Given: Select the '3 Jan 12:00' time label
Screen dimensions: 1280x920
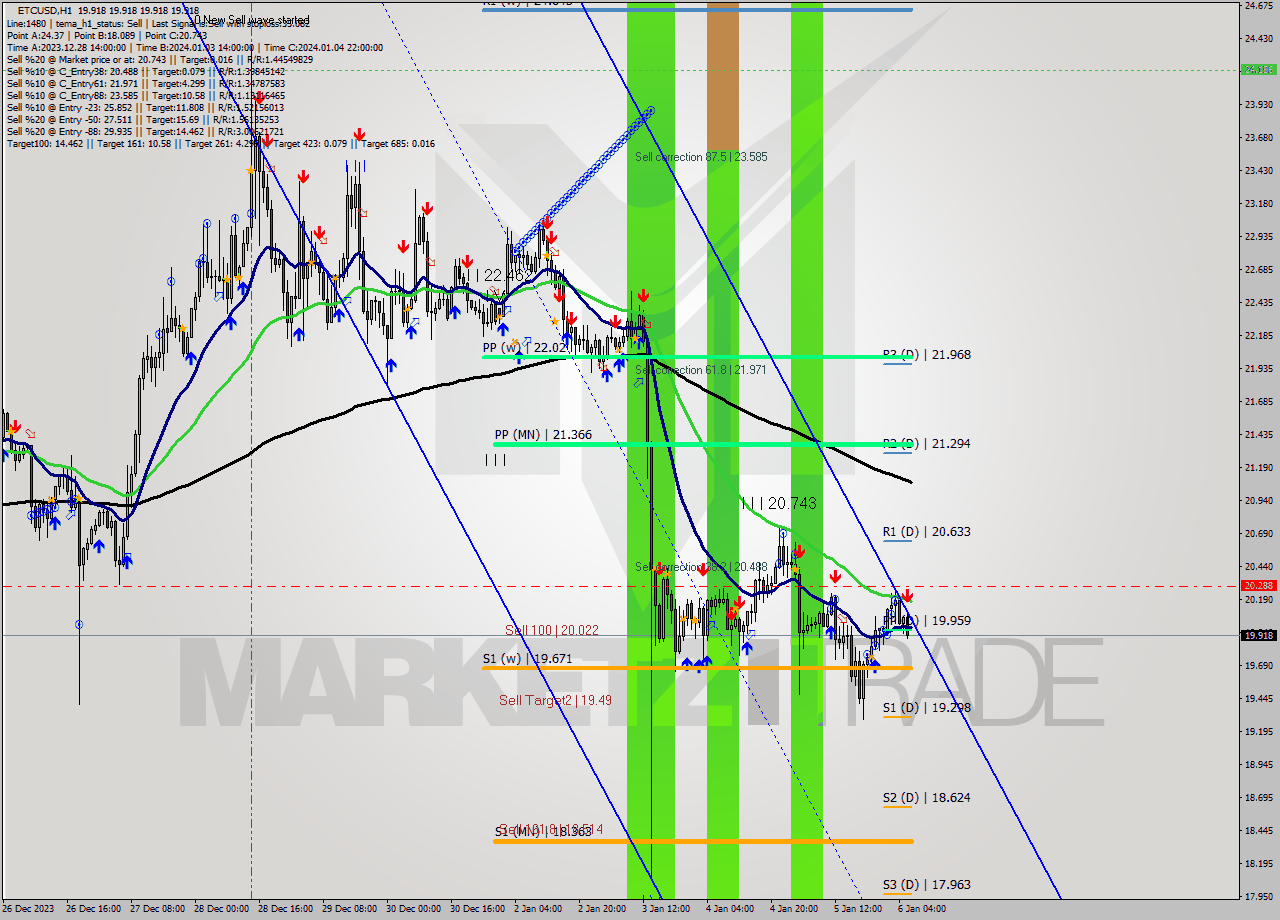Looking at the screenshot, I should point(665,909).
